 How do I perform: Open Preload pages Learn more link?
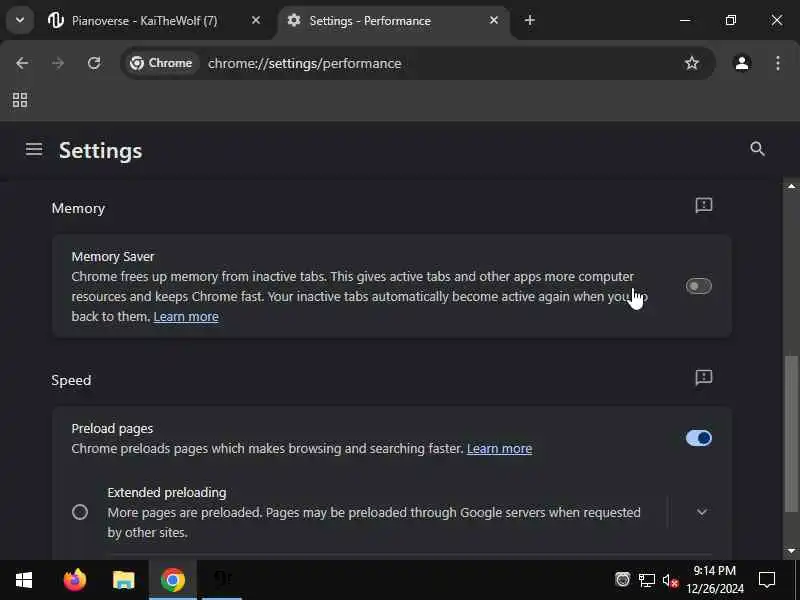[x=499, y=448]
